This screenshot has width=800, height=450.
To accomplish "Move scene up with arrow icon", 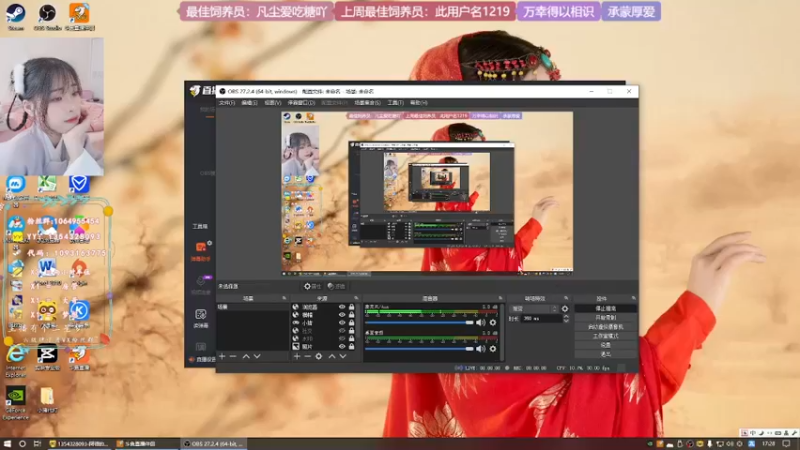I will [246, 356].
